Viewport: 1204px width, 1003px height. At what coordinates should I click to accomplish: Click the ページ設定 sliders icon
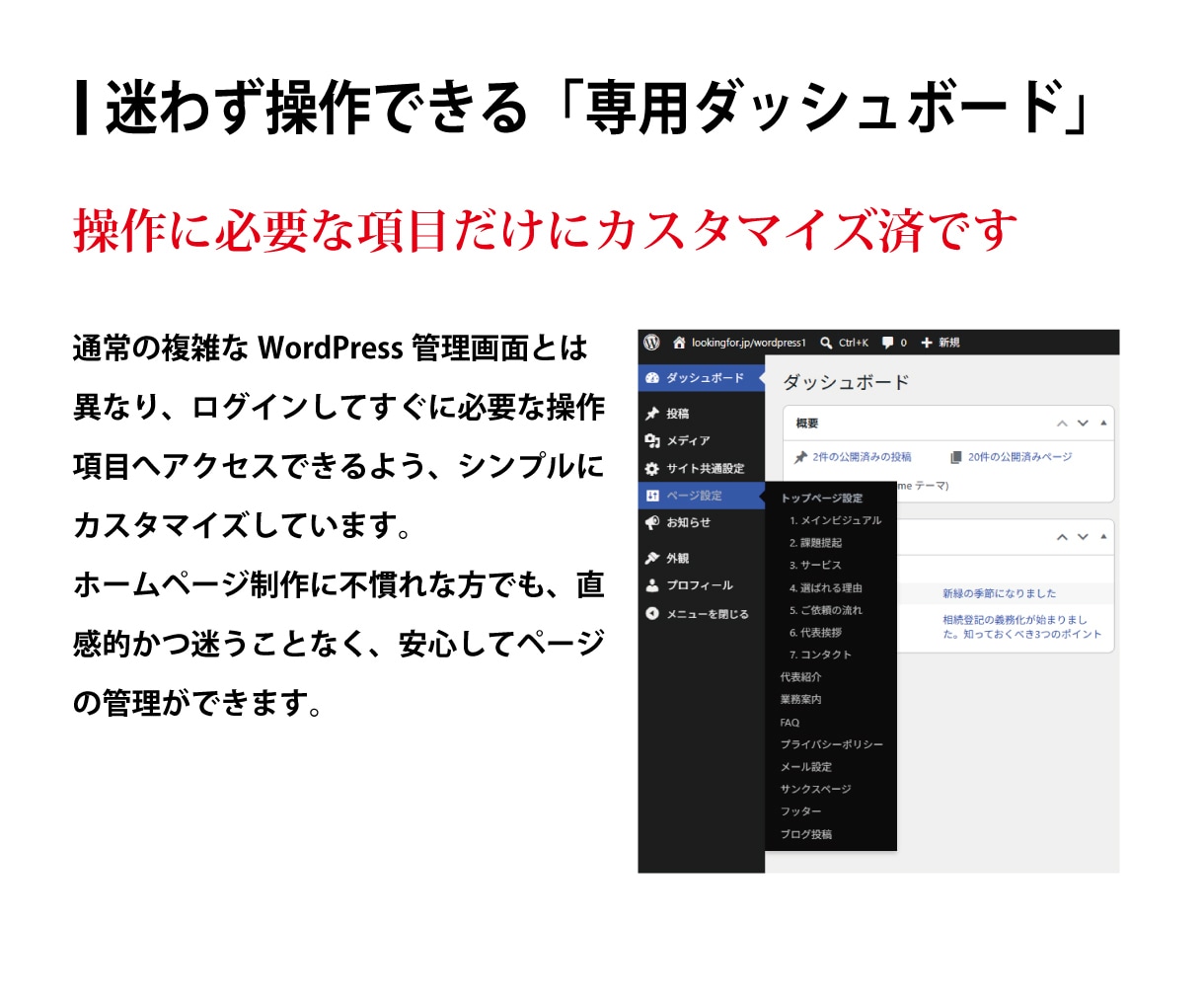point(652,496)
